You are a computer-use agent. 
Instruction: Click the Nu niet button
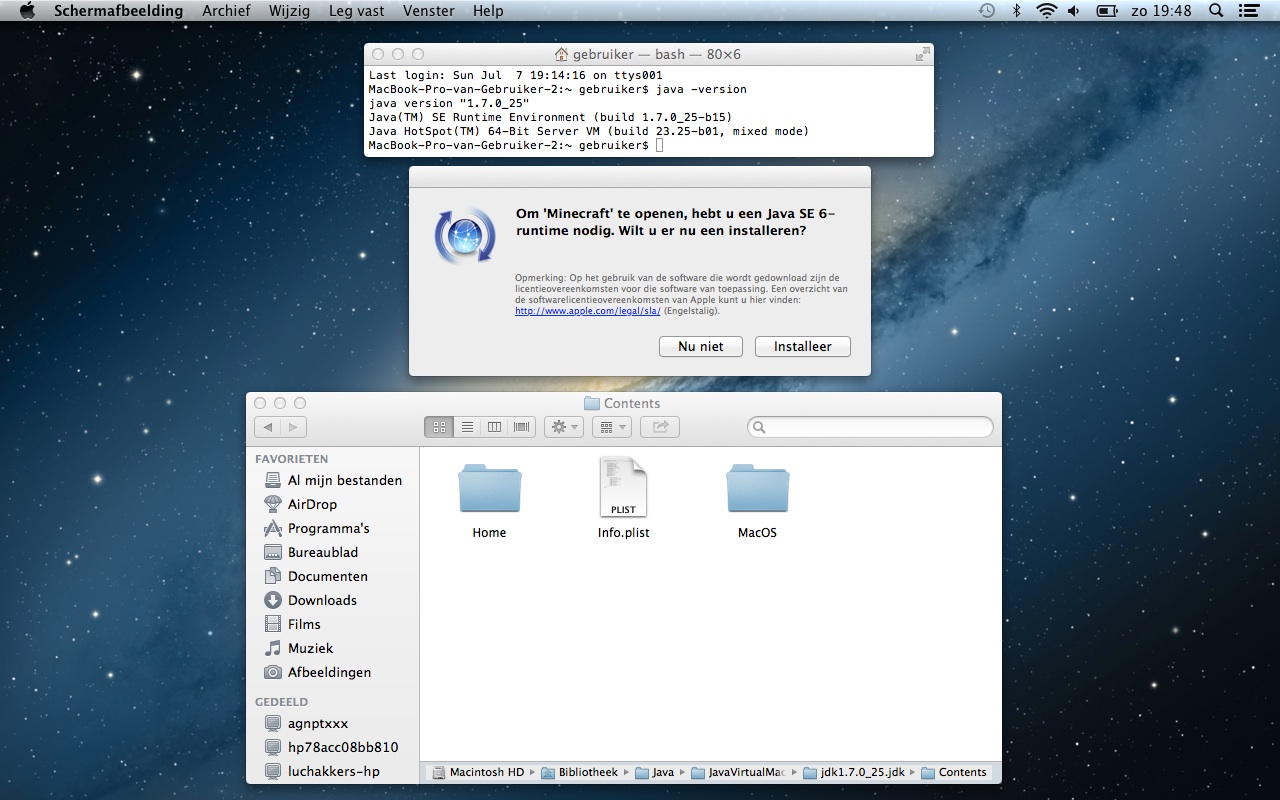(x=700, y=346)
